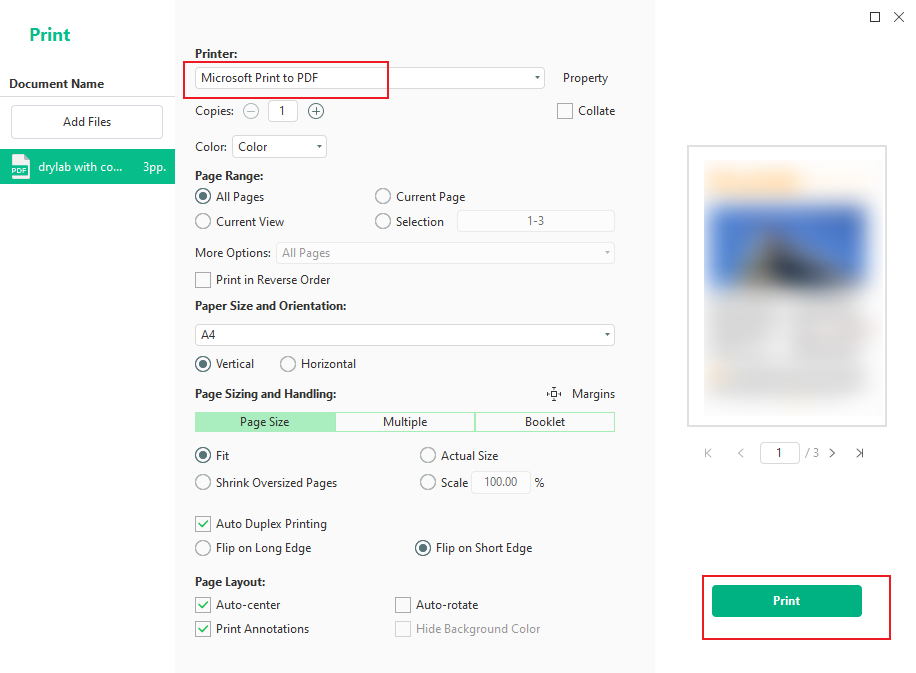Open the Printer dropdown
This screenshot has height=673, width=916.
(536, 77)
